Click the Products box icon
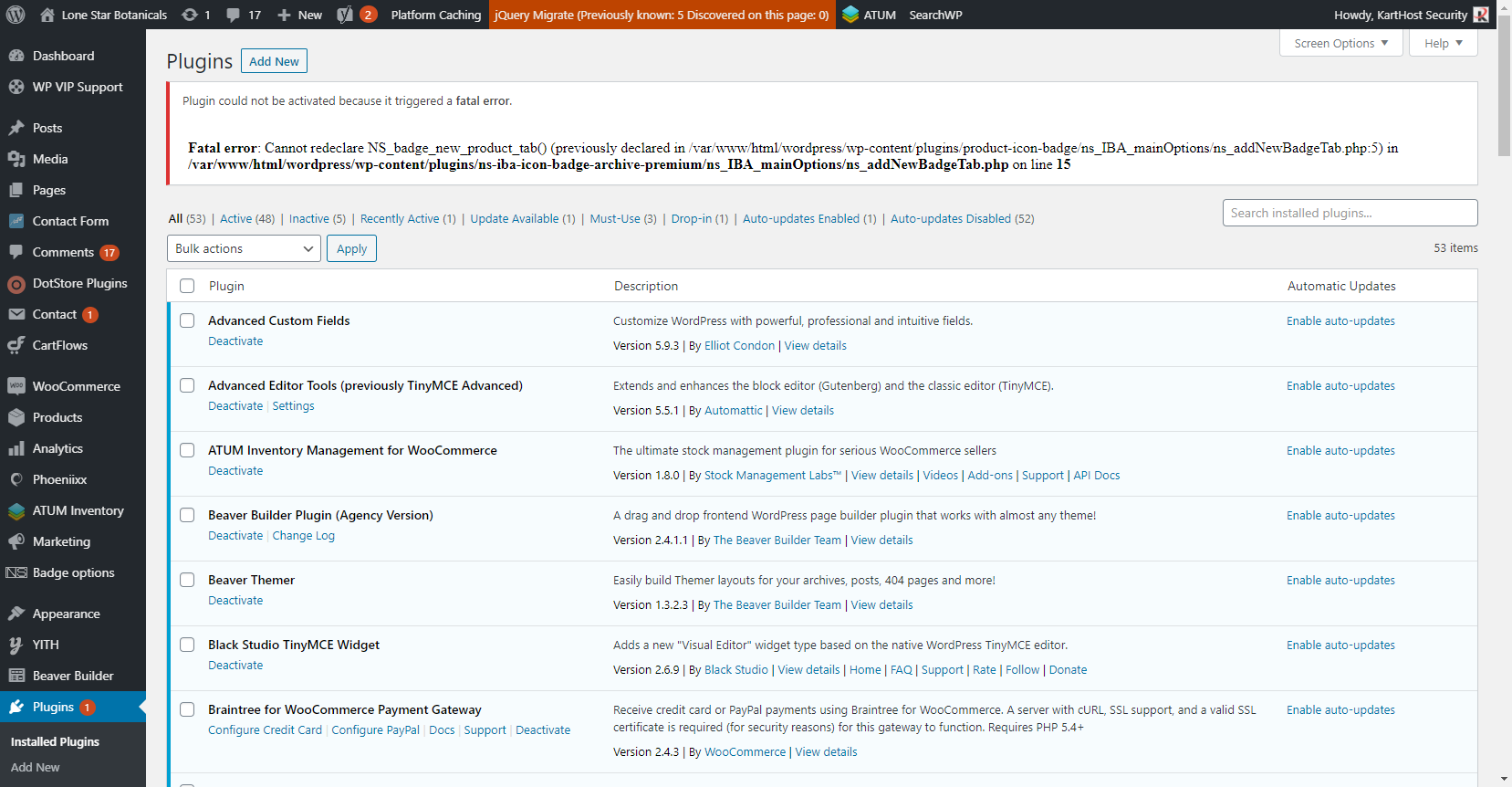The width and height of the screenshot is (1512, 787). pos(16,417)
